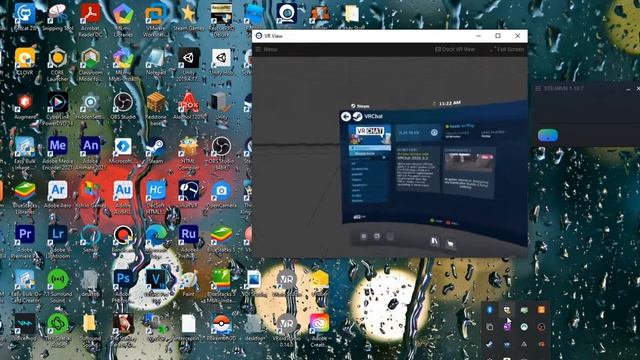This screenshot has width=640, height=360.
Task: Click the back arrow next to VRChat
Action: pyautogui.click(x=346, y=117)
